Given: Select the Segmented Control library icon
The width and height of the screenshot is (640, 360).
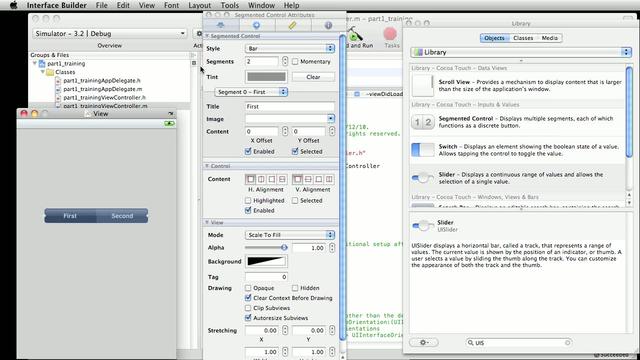Looking at the screenshot, I should (422, 122).
